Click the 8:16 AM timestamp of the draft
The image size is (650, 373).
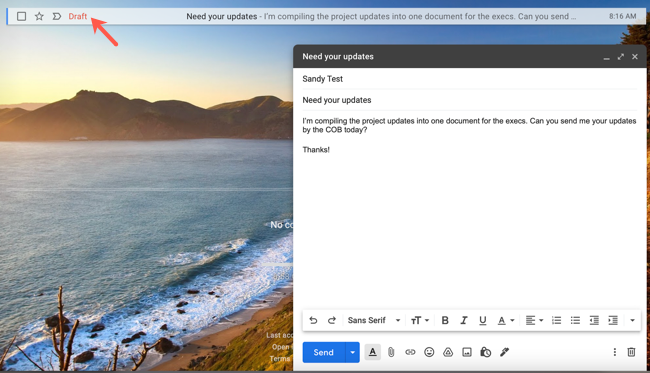point(622,16)
